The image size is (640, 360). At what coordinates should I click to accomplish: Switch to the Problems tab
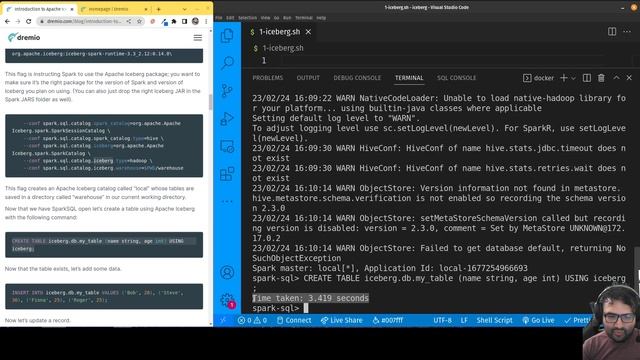point(267,78)
